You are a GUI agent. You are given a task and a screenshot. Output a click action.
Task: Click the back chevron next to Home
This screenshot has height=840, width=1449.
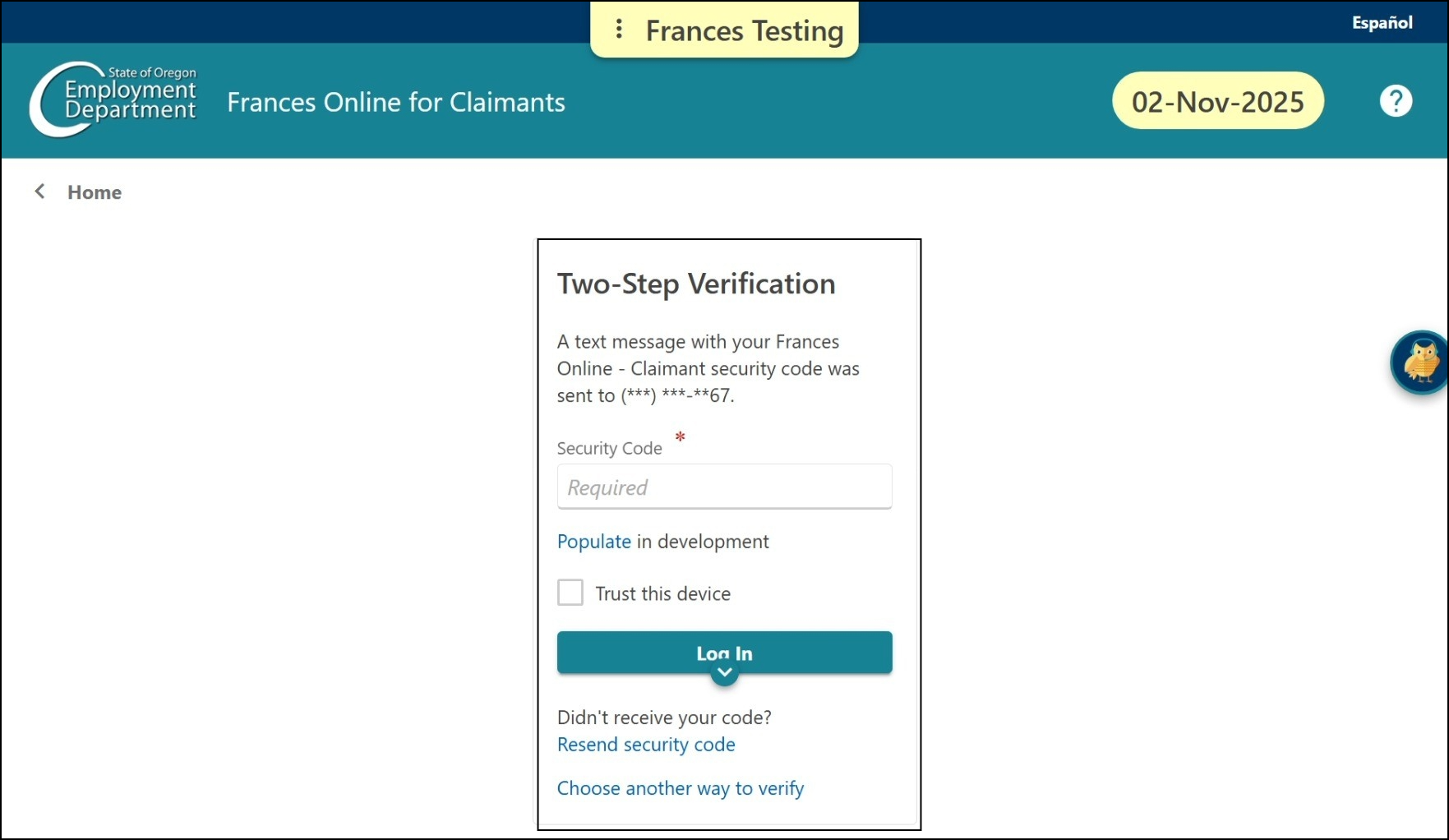[x=39, y=192]
